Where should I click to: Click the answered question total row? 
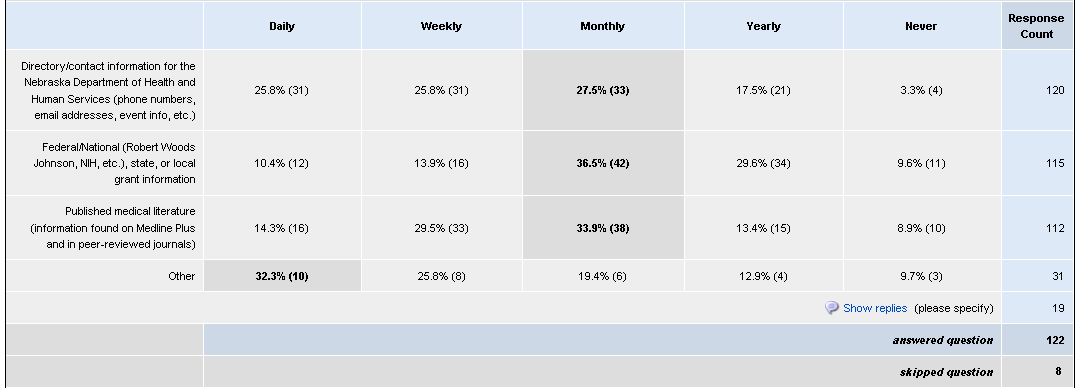538,340
